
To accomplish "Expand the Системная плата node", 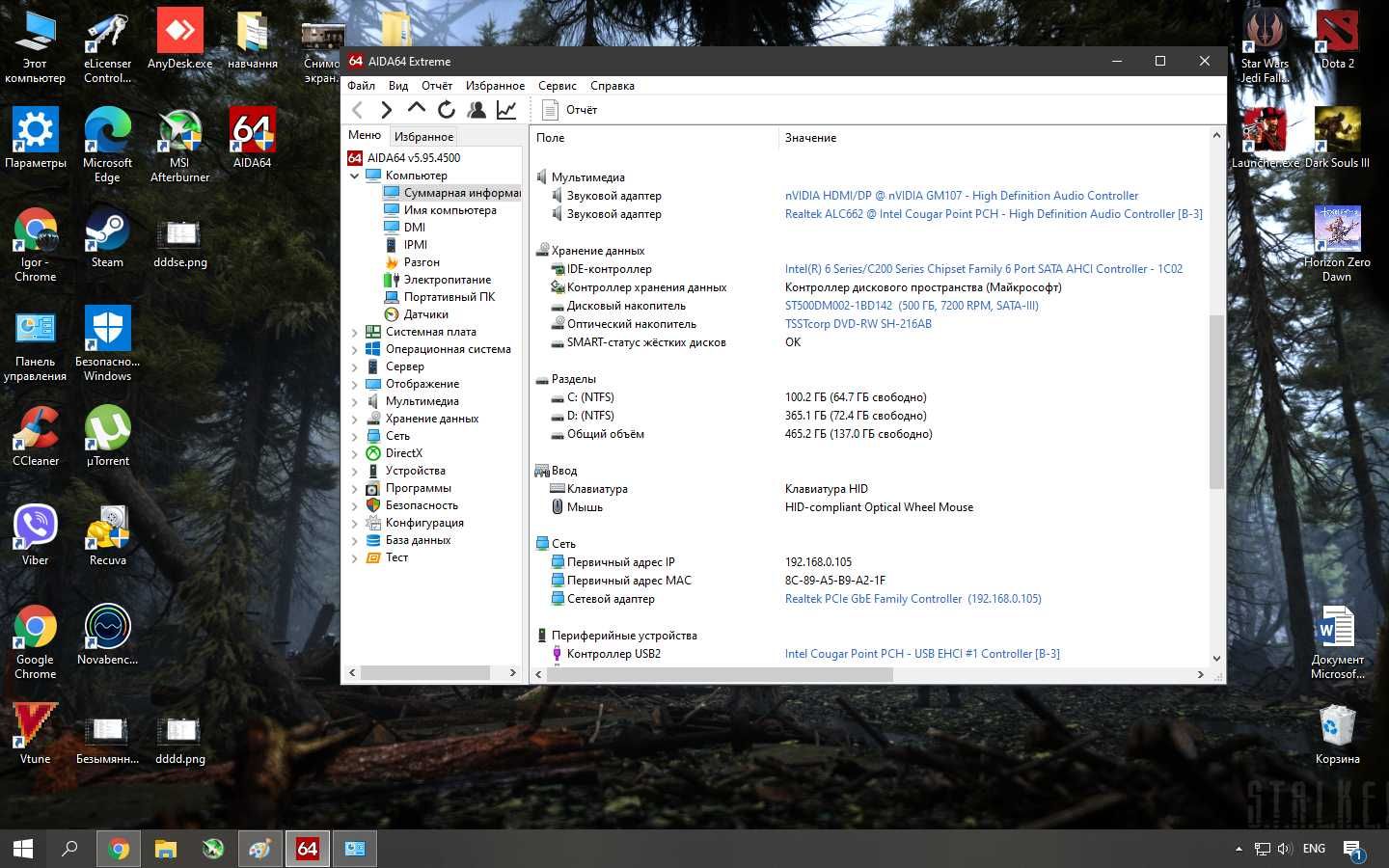I will 354,332.
